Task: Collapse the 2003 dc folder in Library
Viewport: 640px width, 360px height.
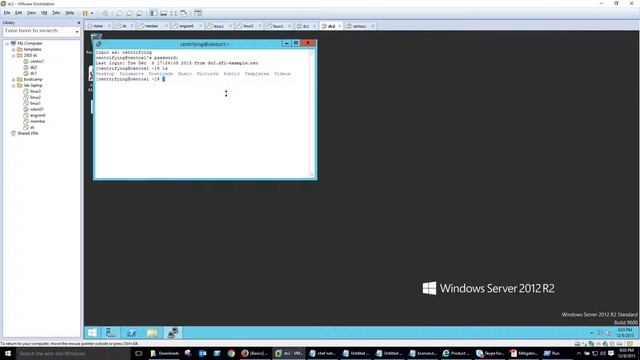Action: [x=13, y=56]
